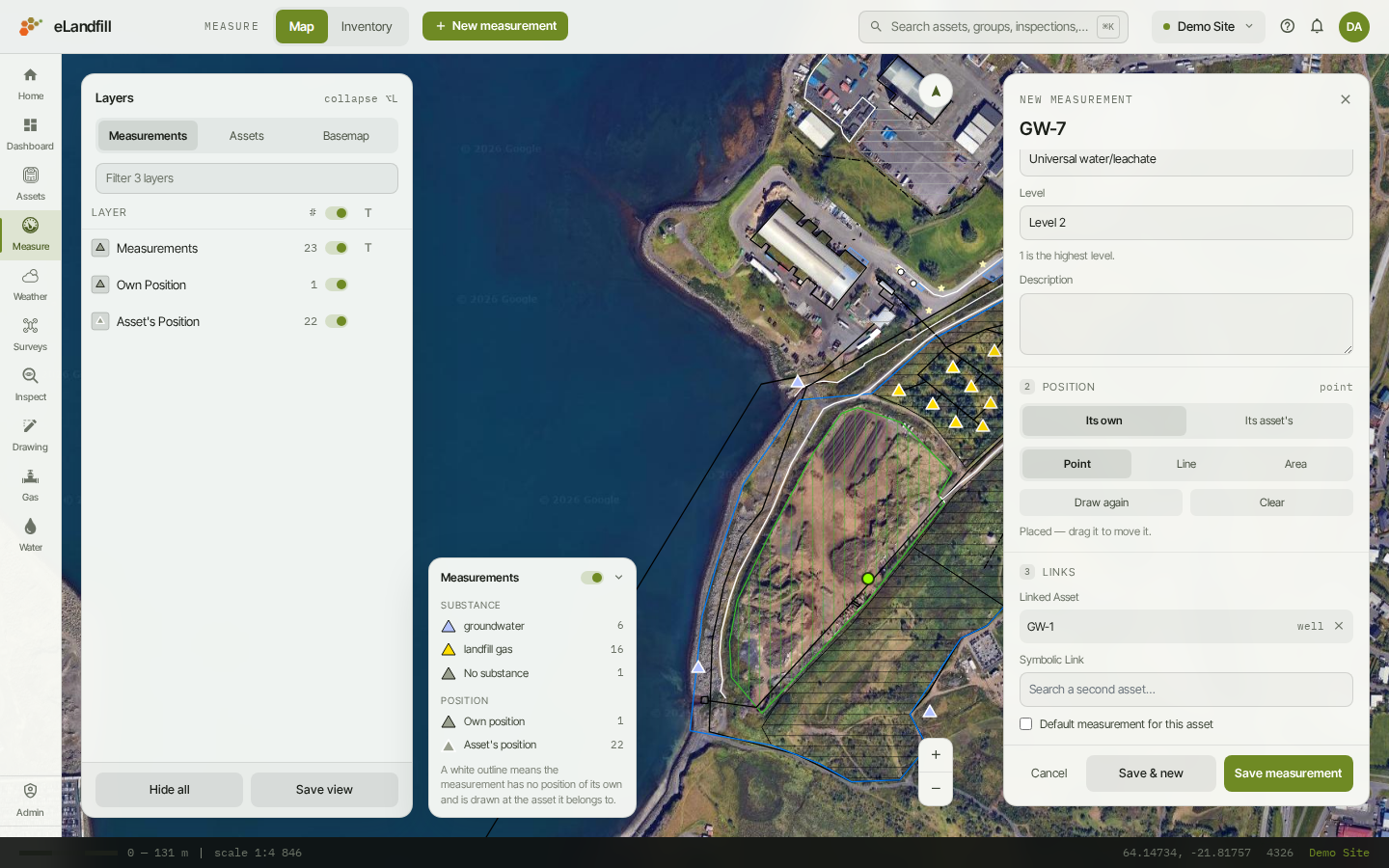
Task: Open the Water sidebar icon
Action: pos(30,535)
